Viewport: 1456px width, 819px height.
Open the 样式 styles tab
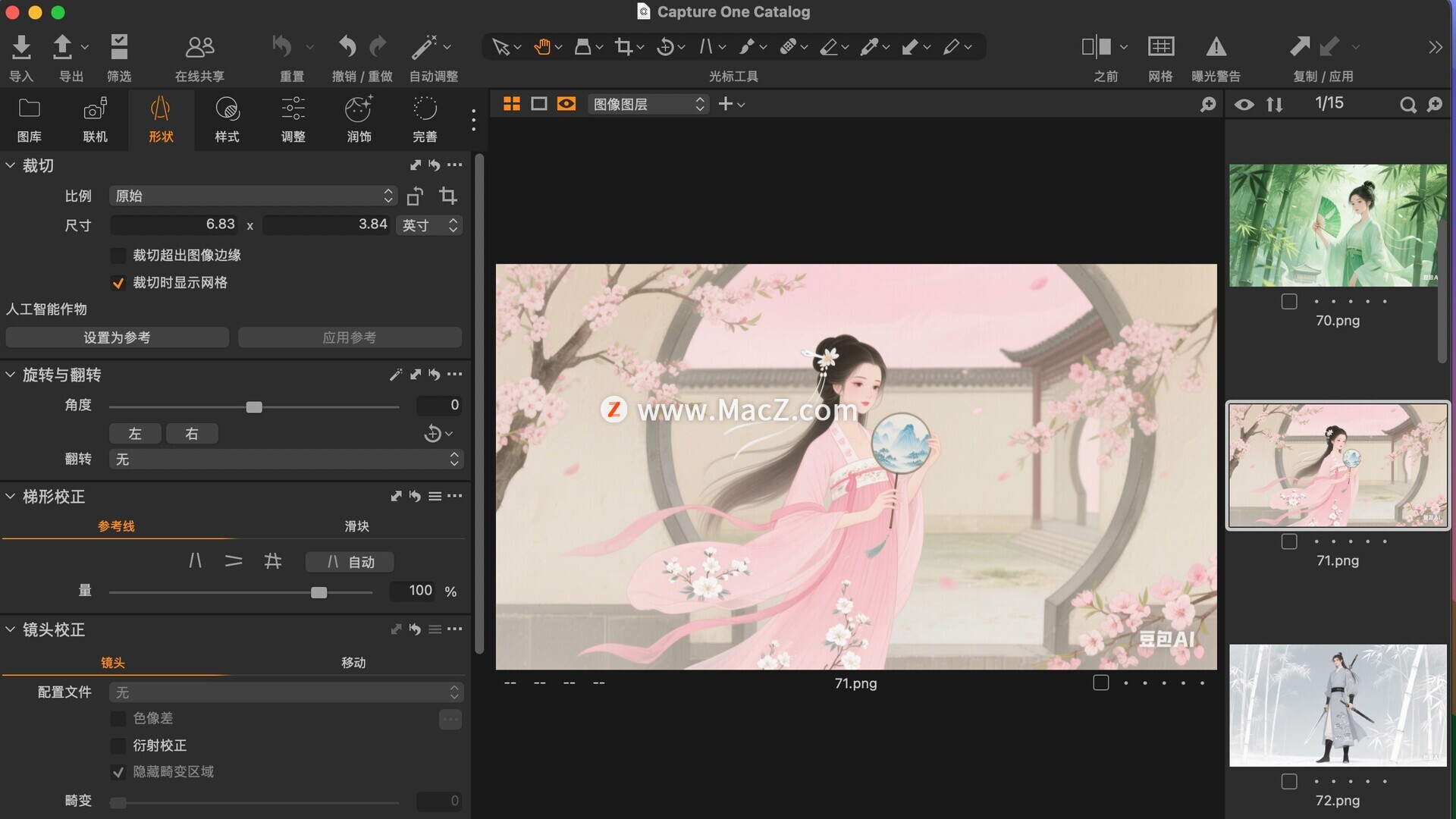point(227,120)
